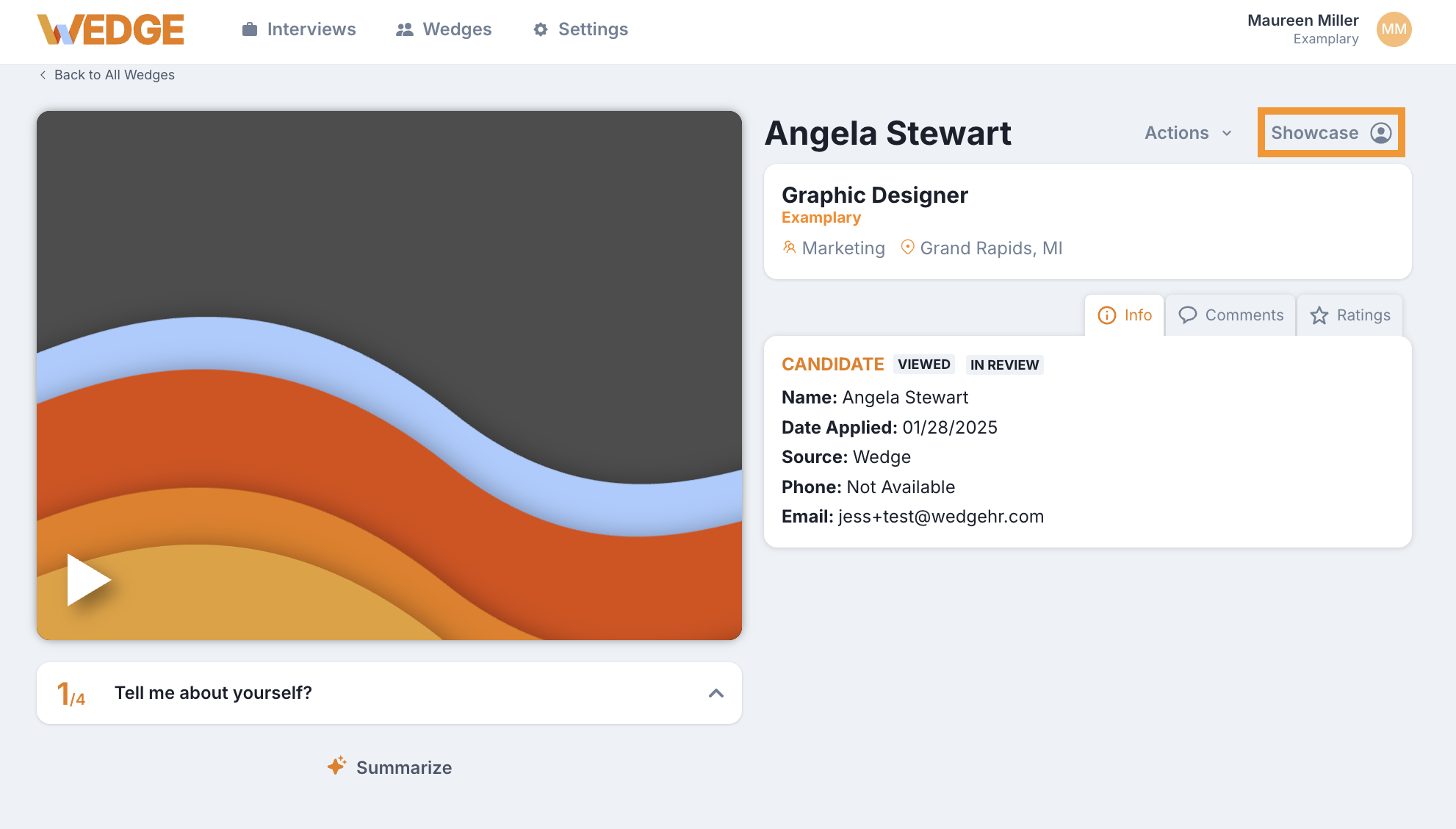Click the Grand Rapids location pin icon

907,248
